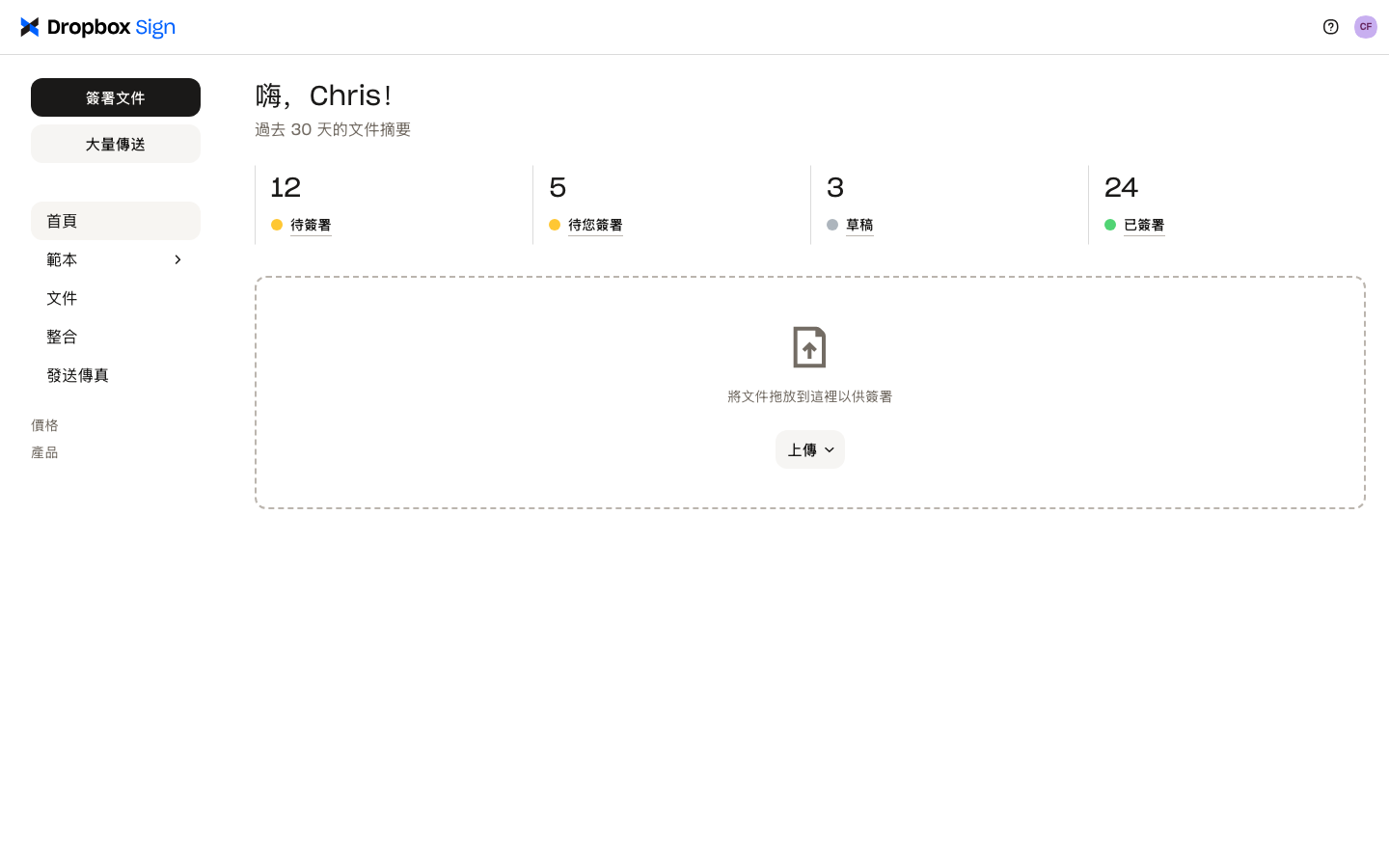The height and width of the screenshot is (868, 1389).
Task: Click the Dropbox Sign logo
Action: point(97,27)
